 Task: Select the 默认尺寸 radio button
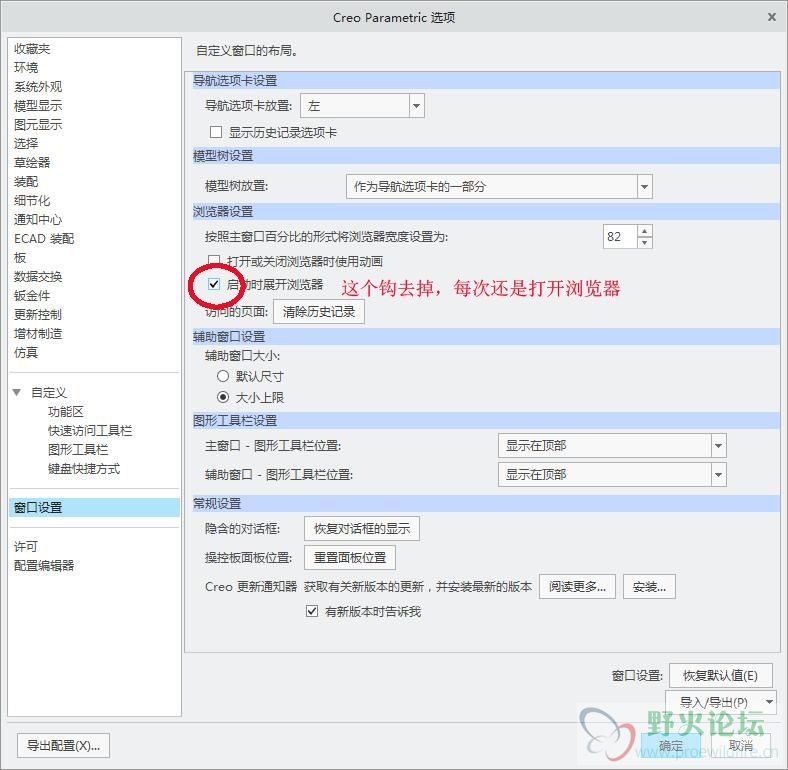point(223,376)
